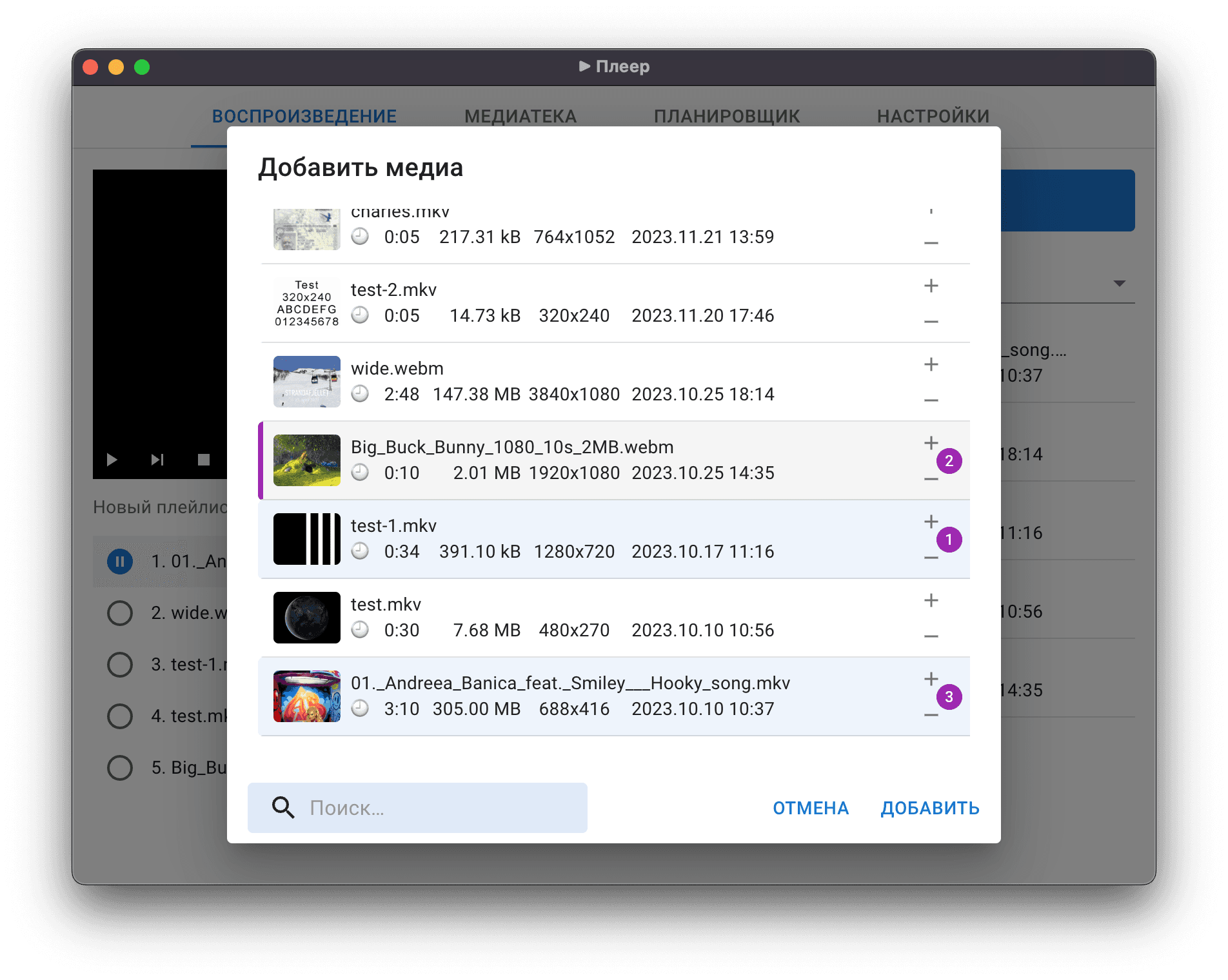The height and width of the screenshot is (980, 1228).
Task: Click minus icon for test-1.mkv
Action: 931,558
